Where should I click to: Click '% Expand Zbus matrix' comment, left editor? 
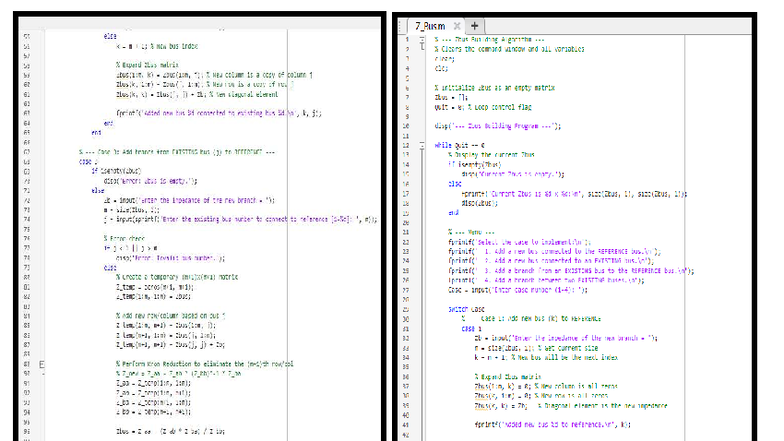point(147,65)
